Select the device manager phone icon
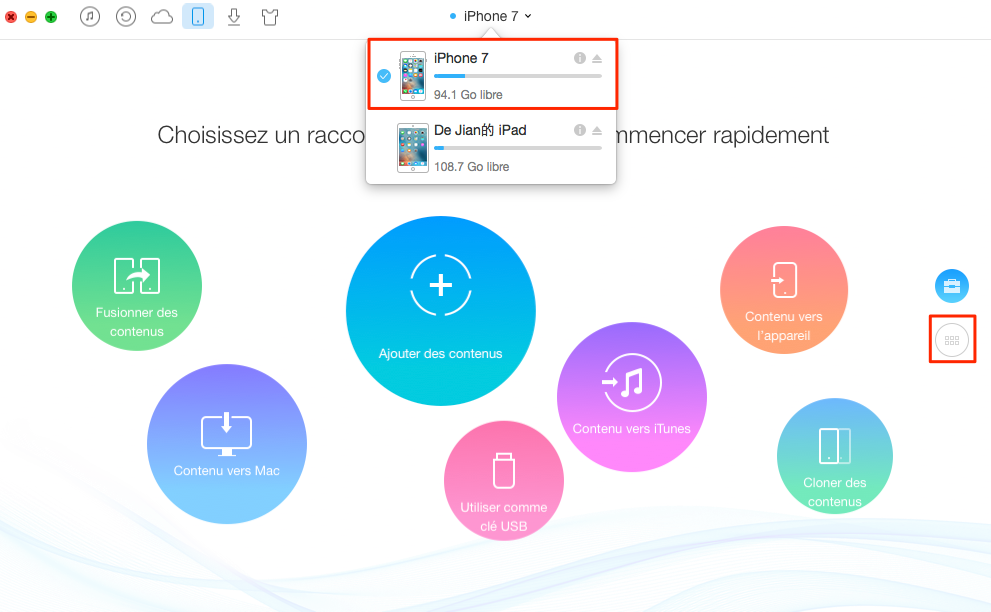 click(198, 16)
